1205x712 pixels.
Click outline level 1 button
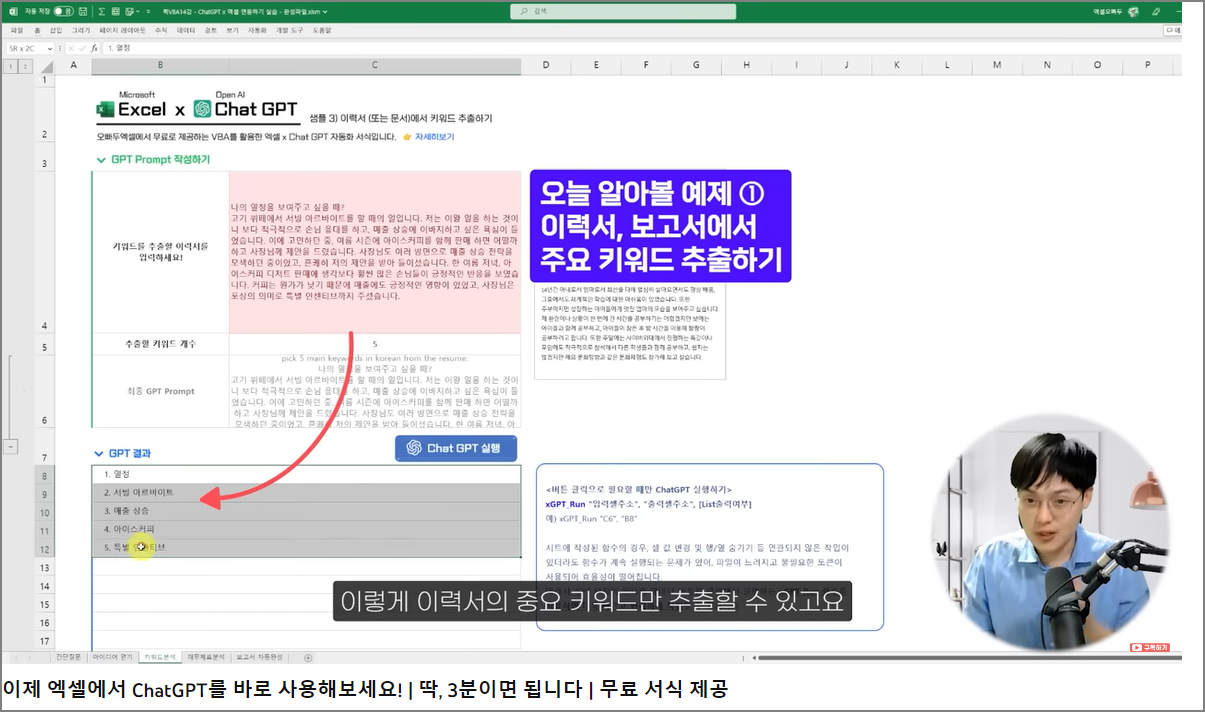(x=11, y=66)
